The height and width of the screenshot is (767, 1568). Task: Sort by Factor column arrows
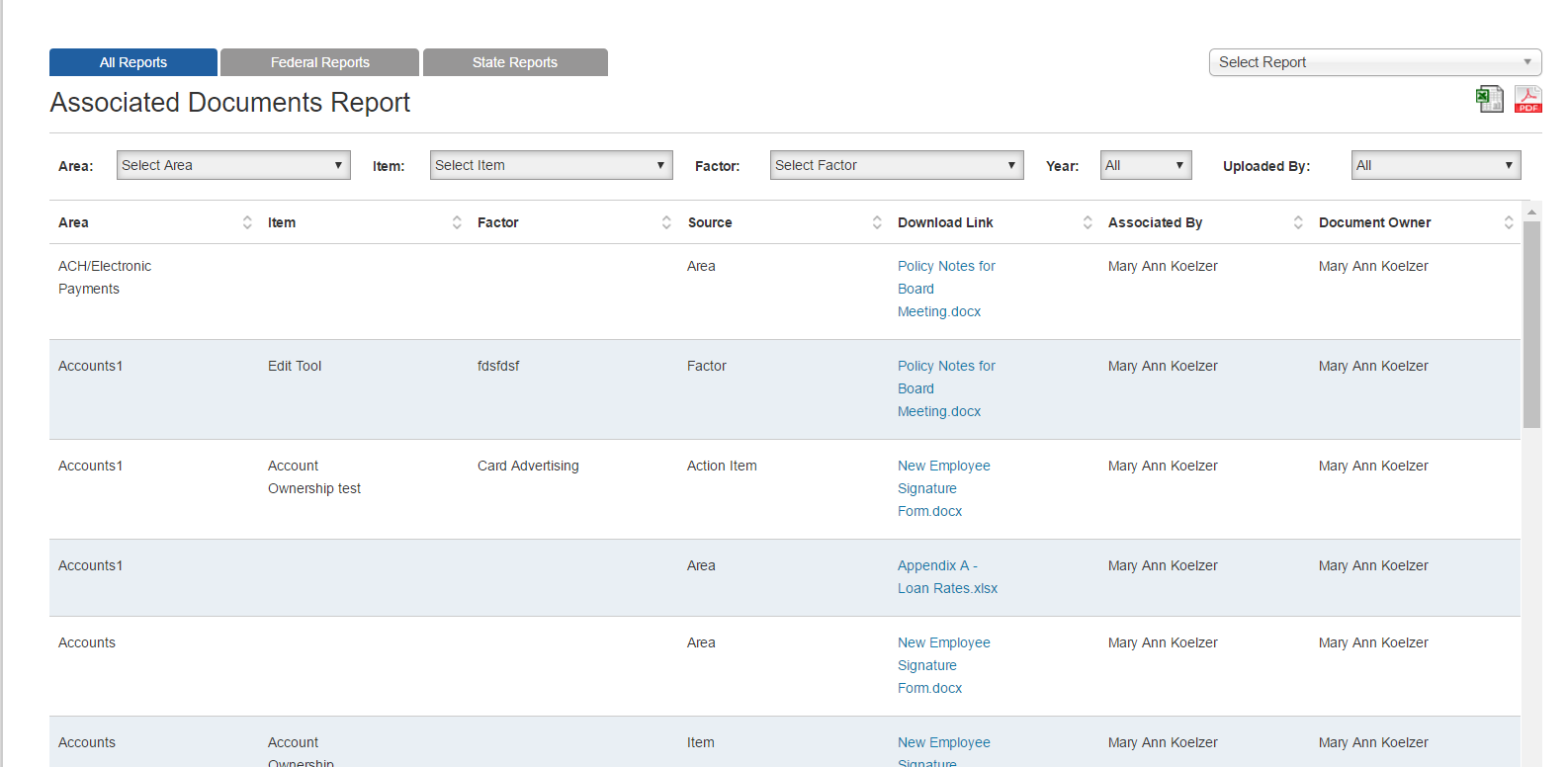click(666, 222)
